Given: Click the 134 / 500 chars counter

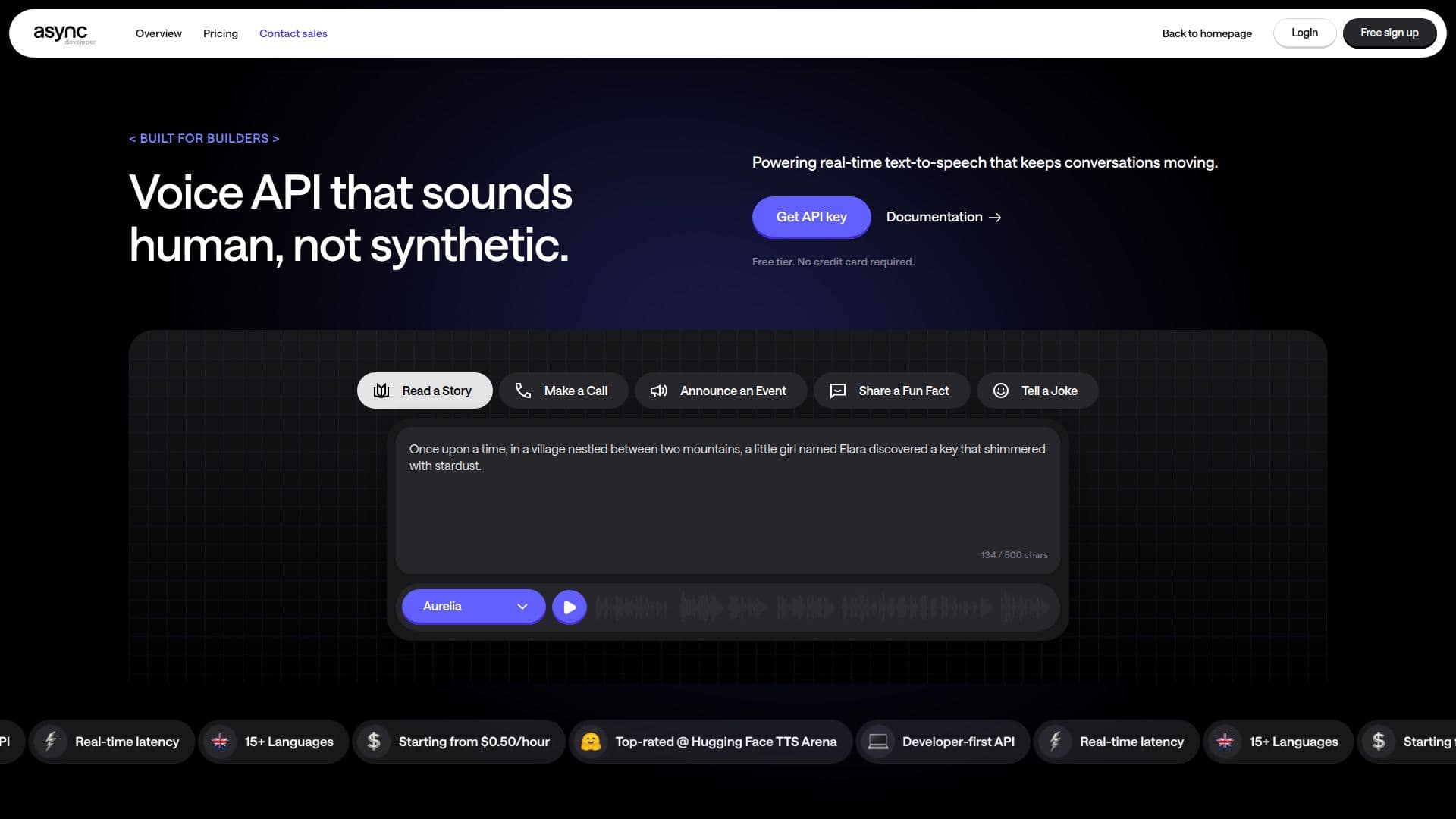Looking at the screenshot, I should (x=1014, y=555).
